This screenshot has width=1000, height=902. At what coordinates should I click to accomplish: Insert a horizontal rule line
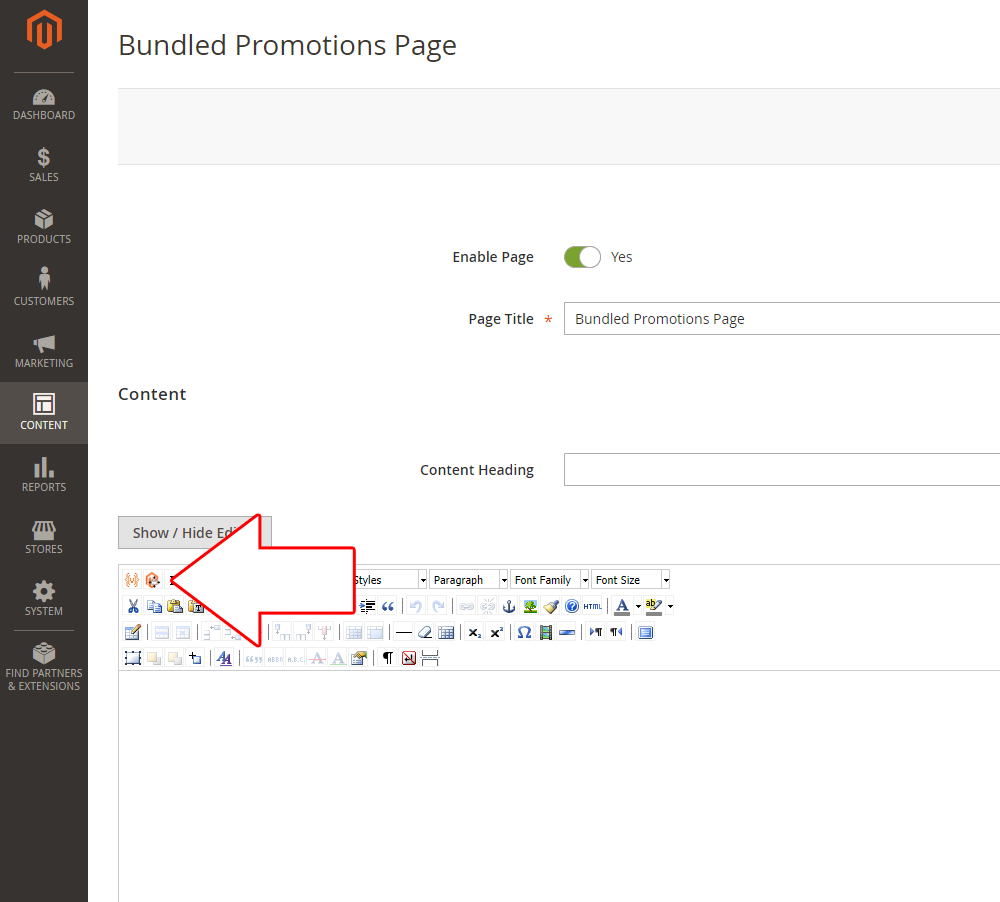click(403, 632)
